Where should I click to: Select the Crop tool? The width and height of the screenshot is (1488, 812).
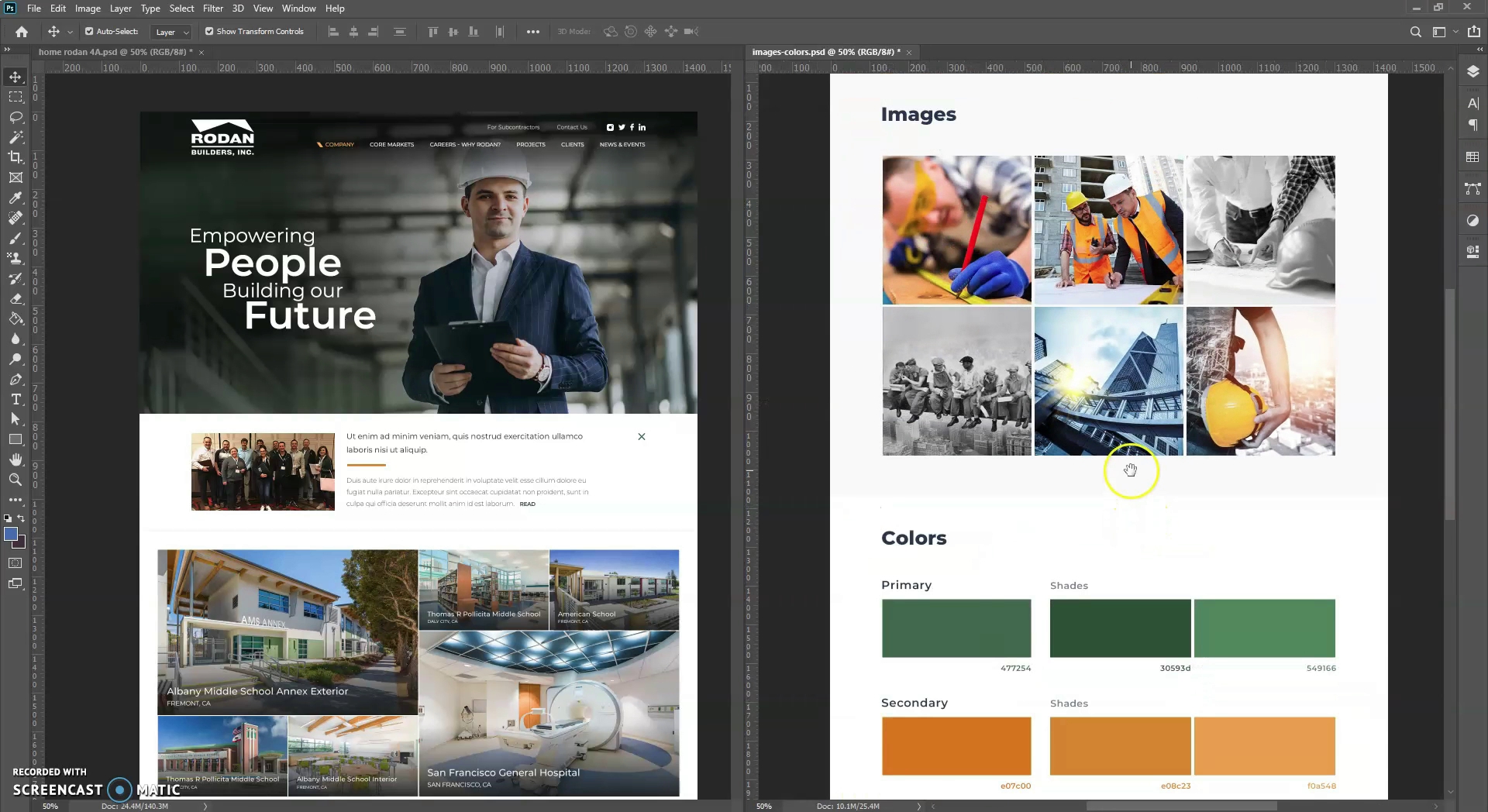(15, 157)
